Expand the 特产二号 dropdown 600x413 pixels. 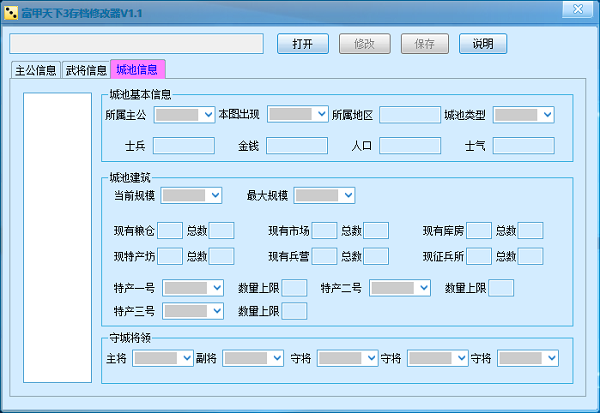(x=400, y=288)
